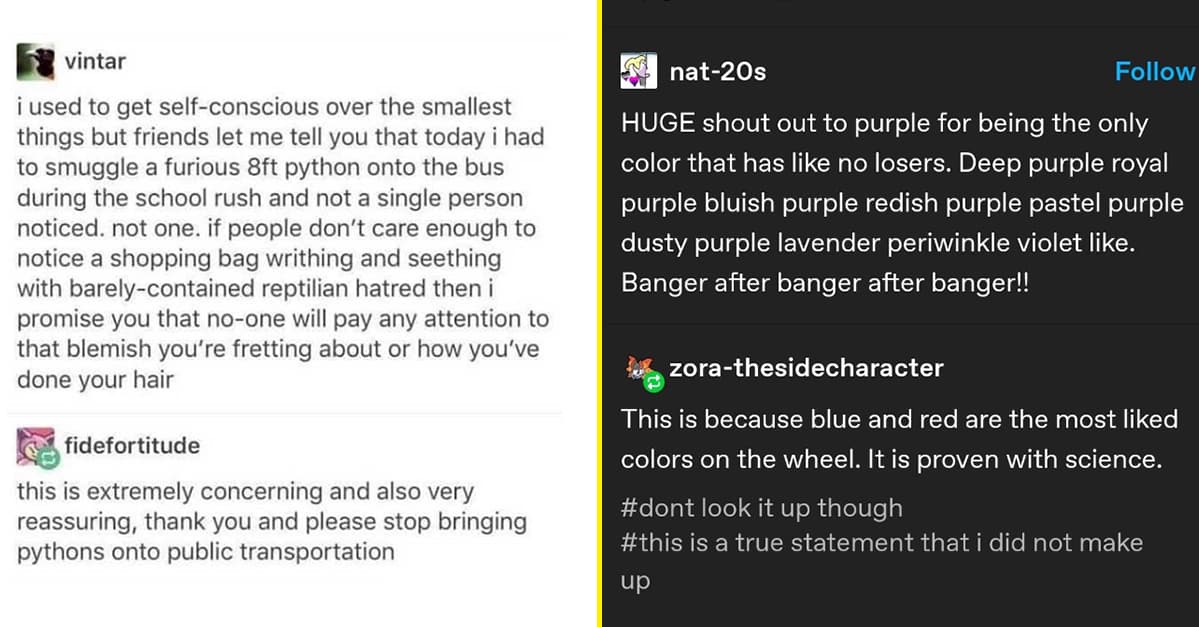Follow the nat-20s blog

coord(1155,72)
